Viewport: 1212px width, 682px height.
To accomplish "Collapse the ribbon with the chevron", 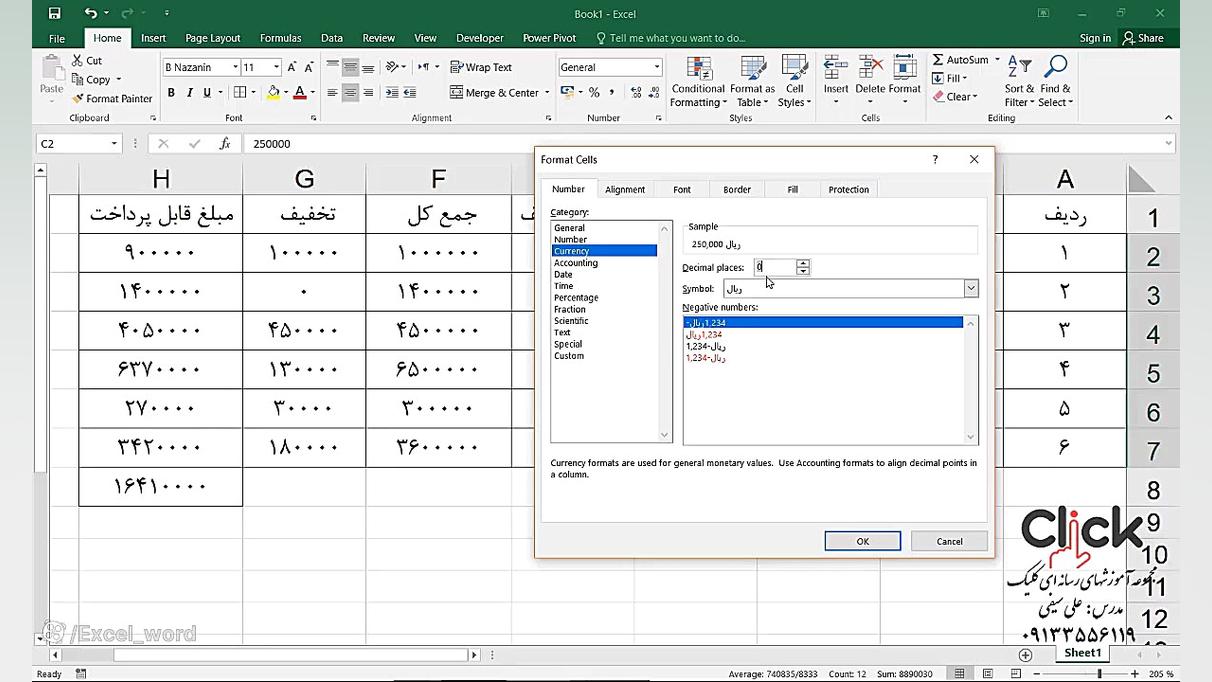I will click(x=1168, y=118).
